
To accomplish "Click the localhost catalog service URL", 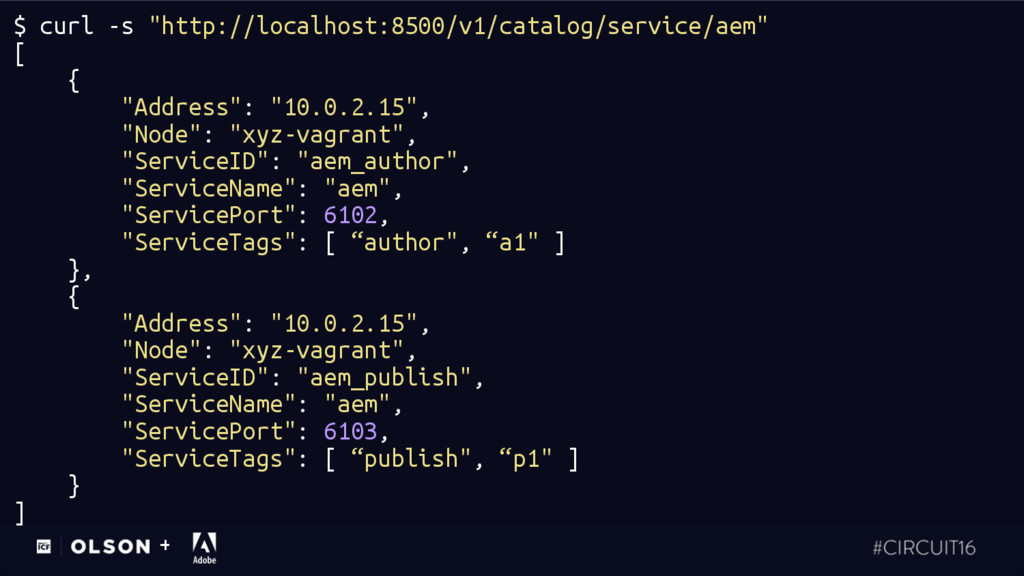I will point(458,26).
